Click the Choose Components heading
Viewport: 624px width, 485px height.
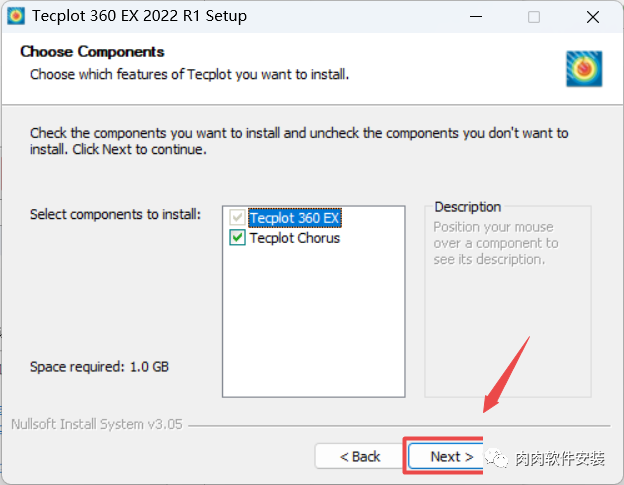pyautogui.click(x=92, y=52)
